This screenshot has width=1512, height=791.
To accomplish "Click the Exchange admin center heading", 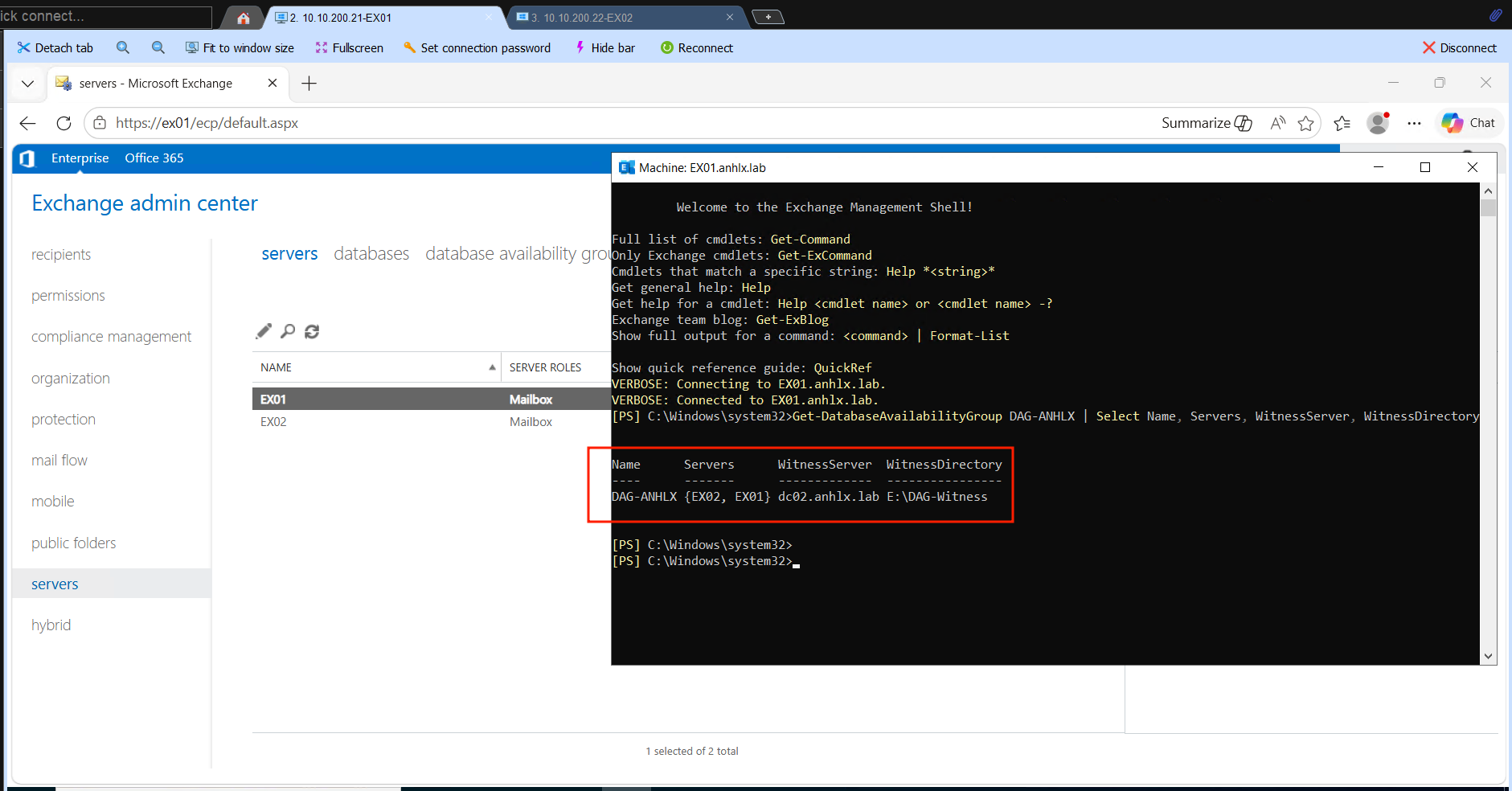I will click(x=145, y=203).
